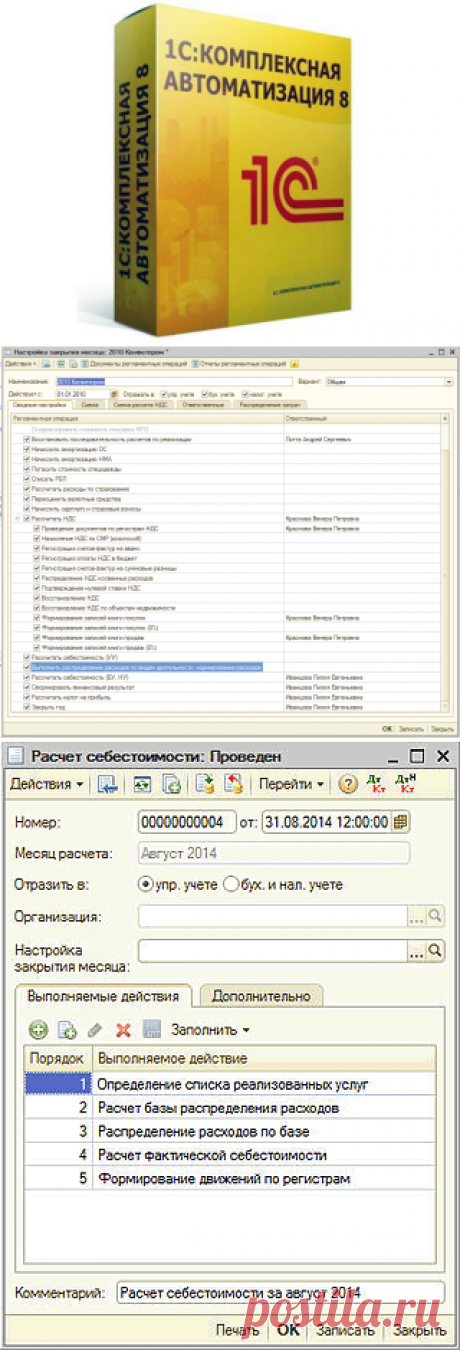This screenshot has width=460, height=1350.
Task: Open Действия menu in Настройка закрытия месяца window
Action: click(22, 364)
